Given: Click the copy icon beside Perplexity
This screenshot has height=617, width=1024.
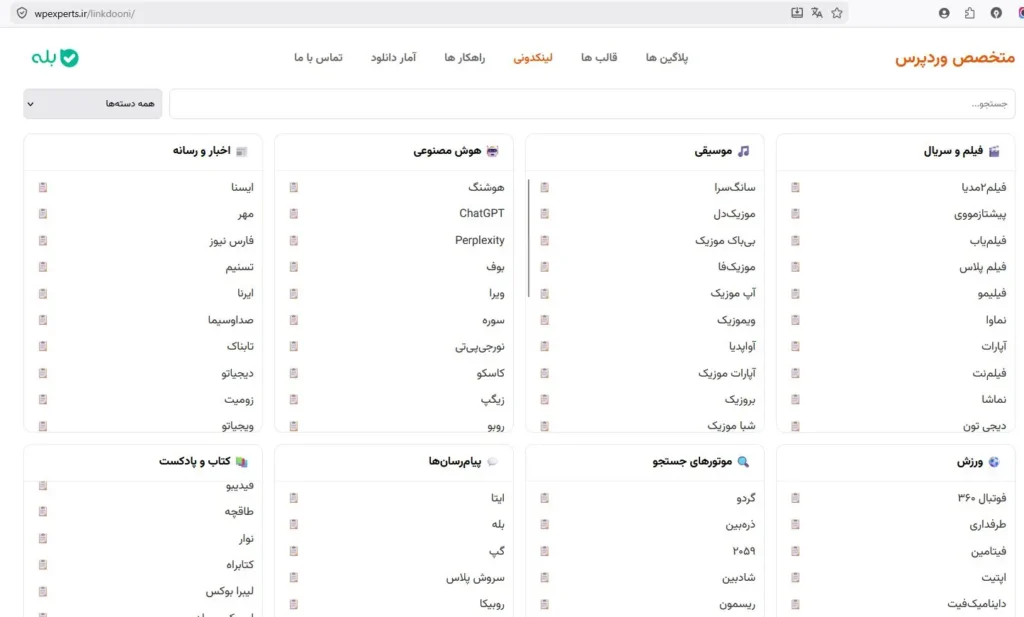Looking at the screenshot, I should click(x=294, y=240).
